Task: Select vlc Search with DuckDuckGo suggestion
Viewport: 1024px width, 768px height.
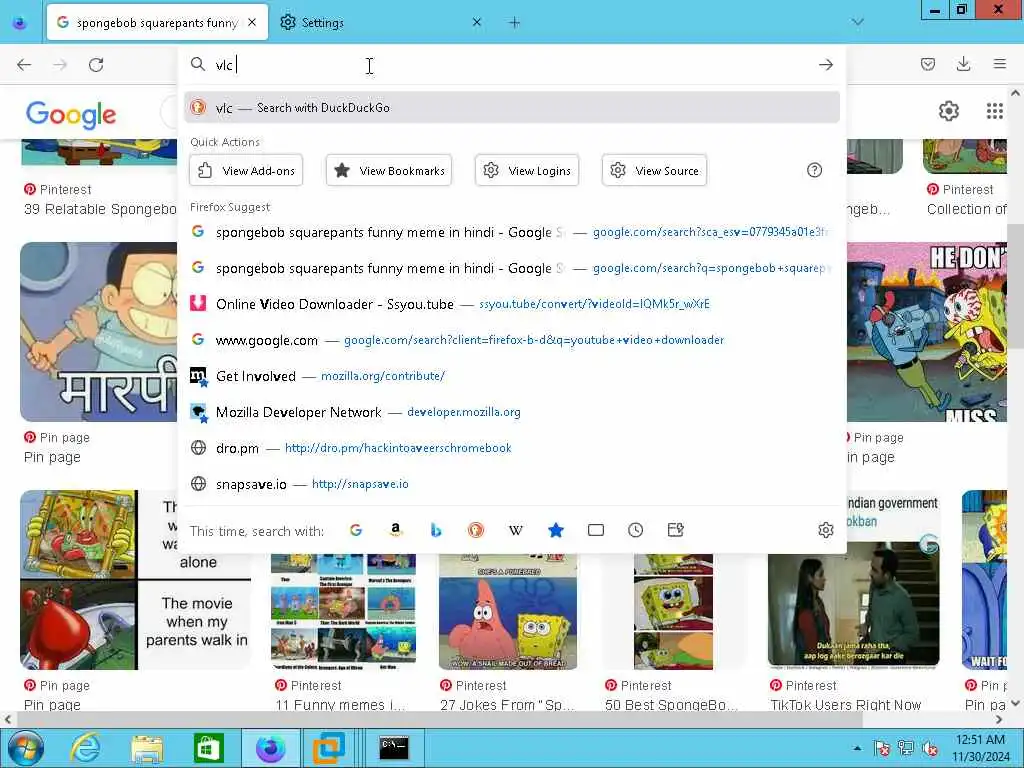Action: pyautogui.click(x=512, y=108)
